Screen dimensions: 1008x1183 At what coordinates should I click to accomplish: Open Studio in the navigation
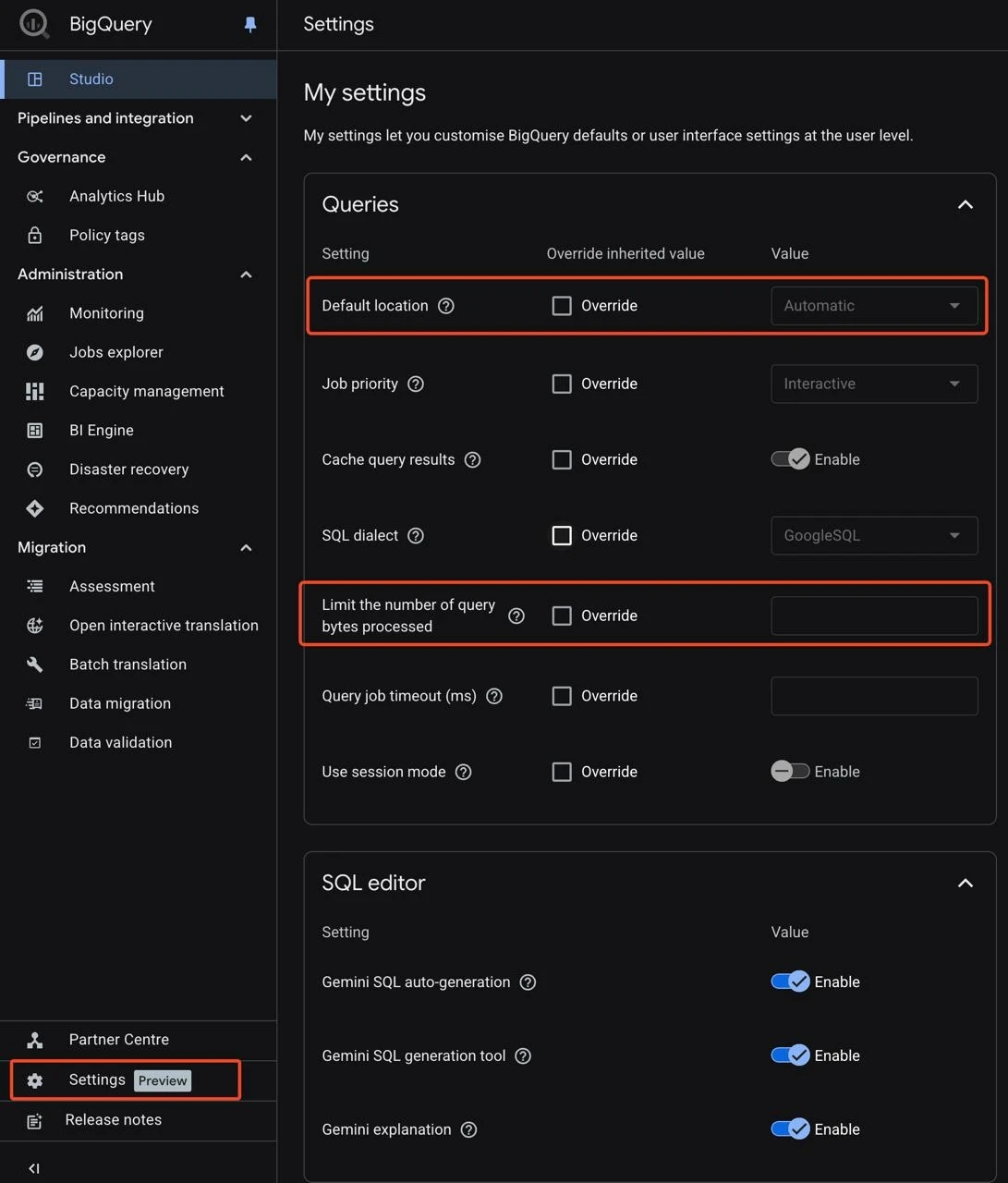[139, 79]
